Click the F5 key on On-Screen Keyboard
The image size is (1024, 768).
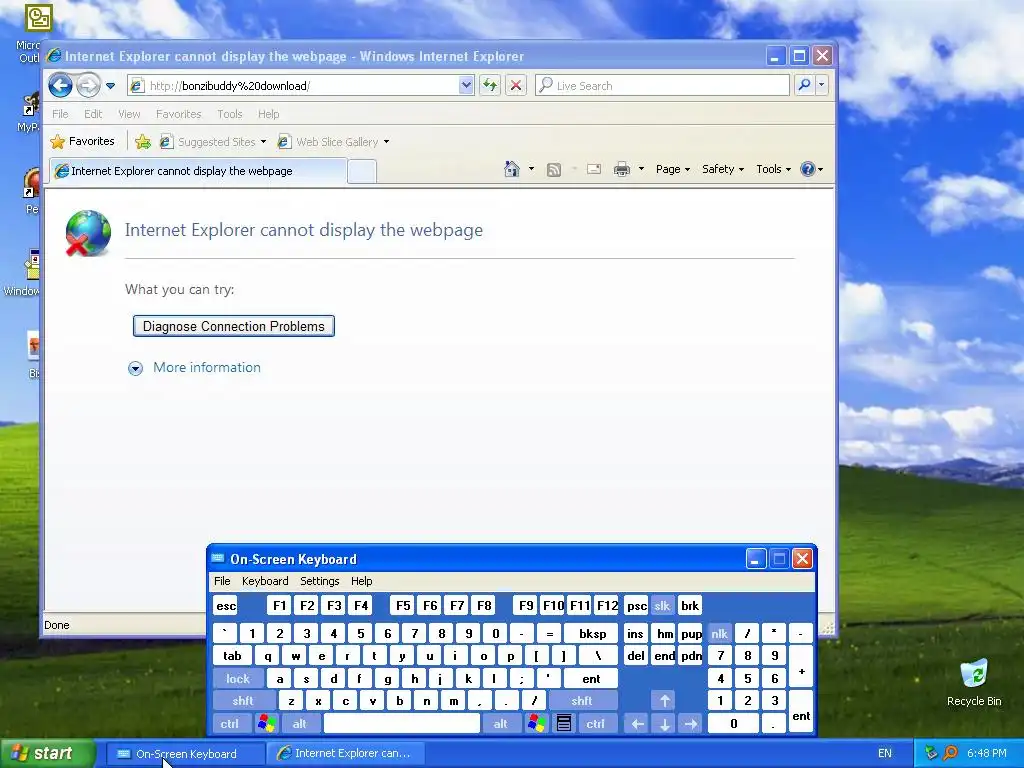(x=403, y=606)
